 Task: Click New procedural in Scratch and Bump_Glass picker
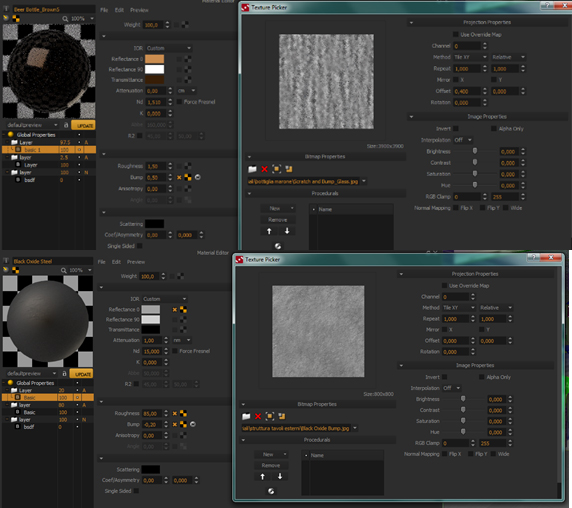[x=278, y=208]
